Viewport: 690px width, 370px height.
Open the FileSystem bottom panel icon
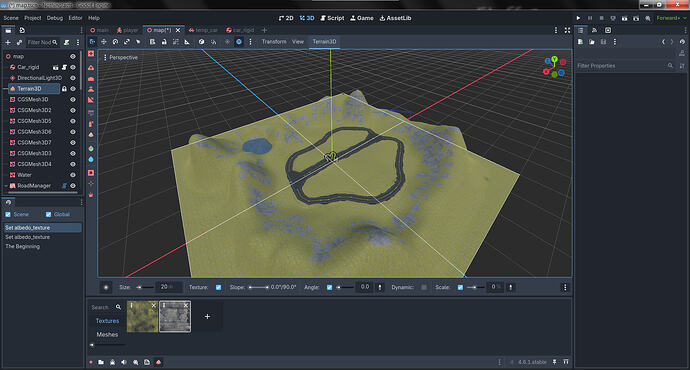[x=101, y=362]
